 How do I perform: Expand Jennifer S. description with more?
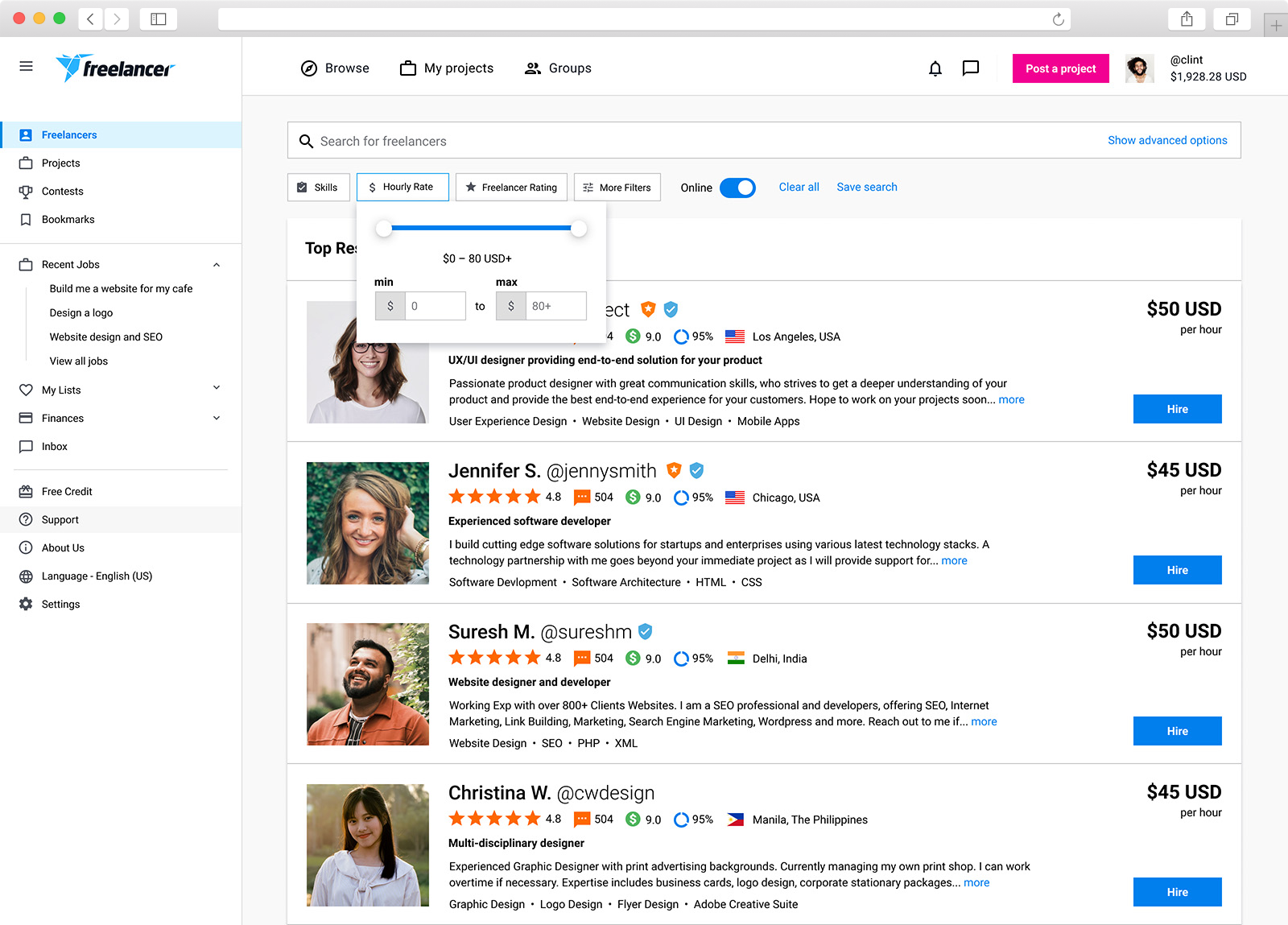click(954, 561)
